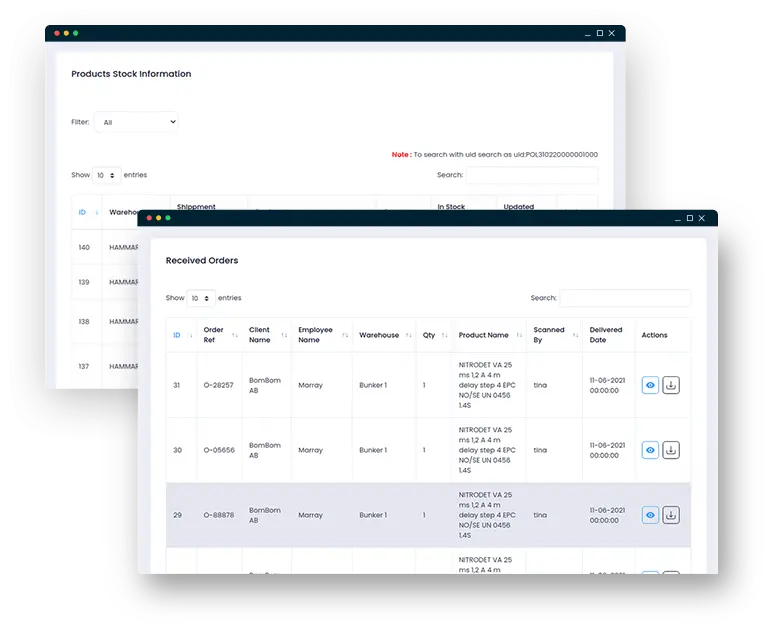Sort Received Orders by ID column
The height and width of the screenshot is (633, 773).
click(180, 335)
